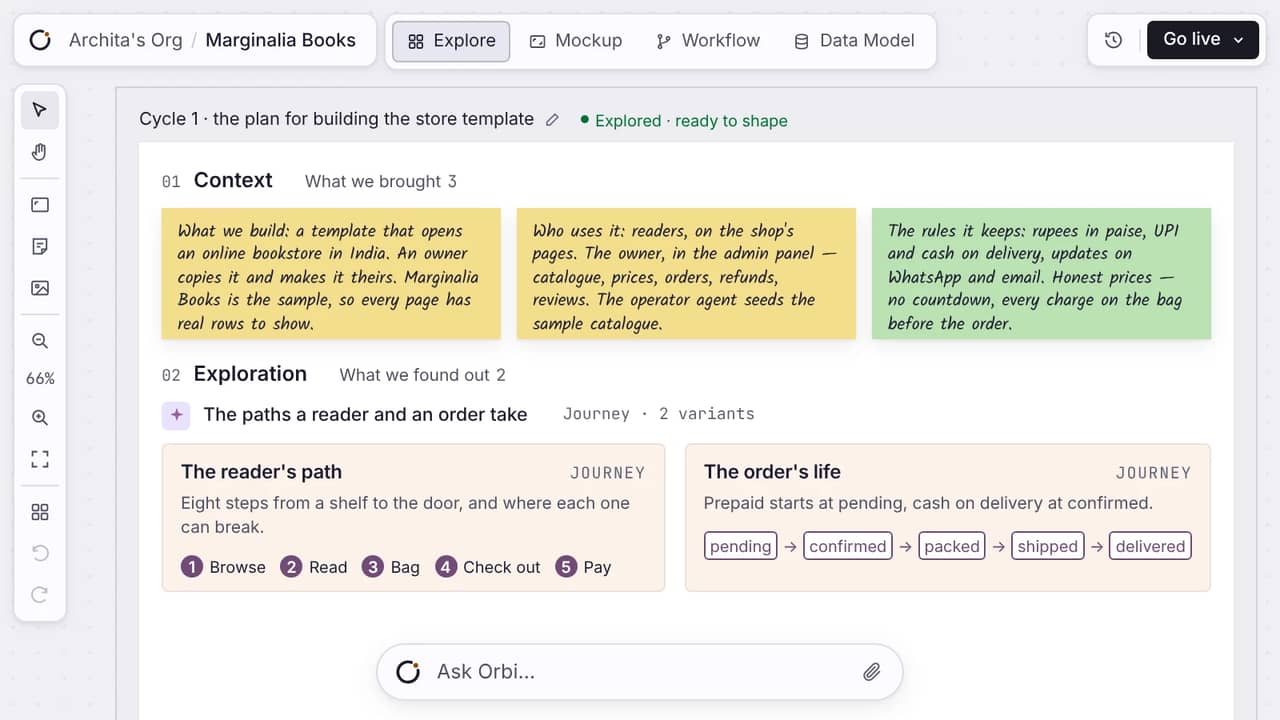Click the 'packed' status chip
1280x720 pixels.
click(x=952, y=546)
